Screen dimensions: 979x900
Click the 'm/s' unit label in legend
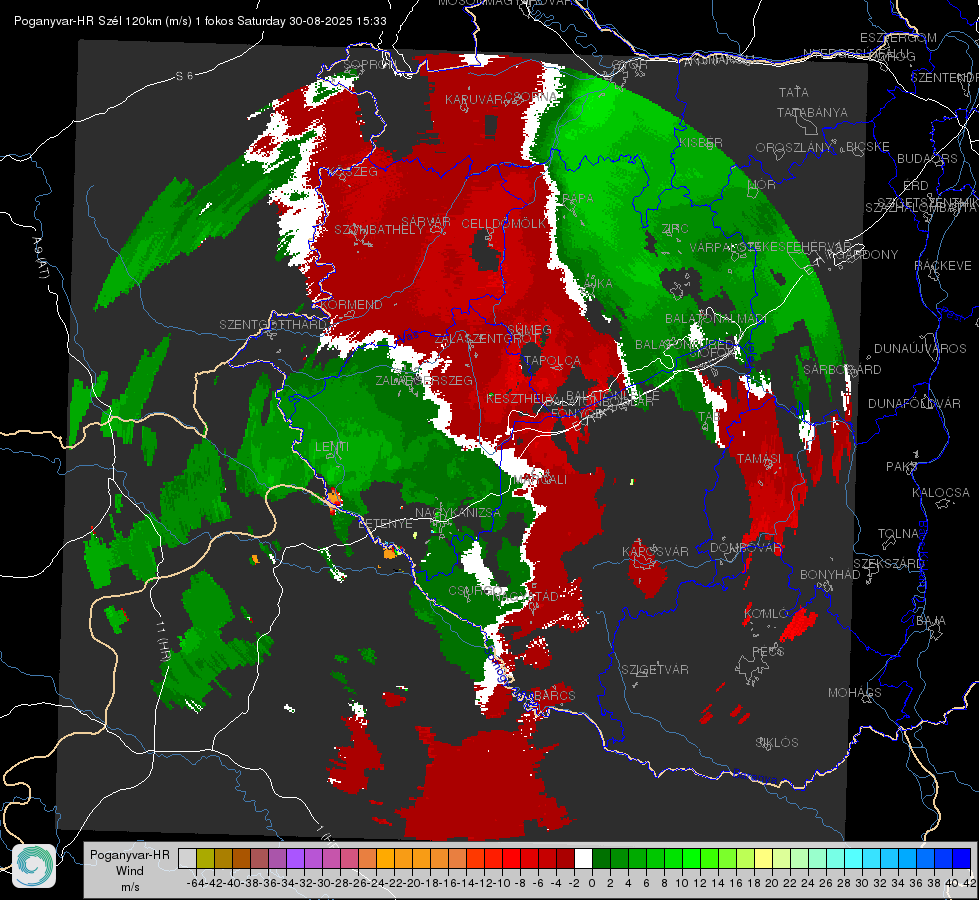[x=129, y=887]
